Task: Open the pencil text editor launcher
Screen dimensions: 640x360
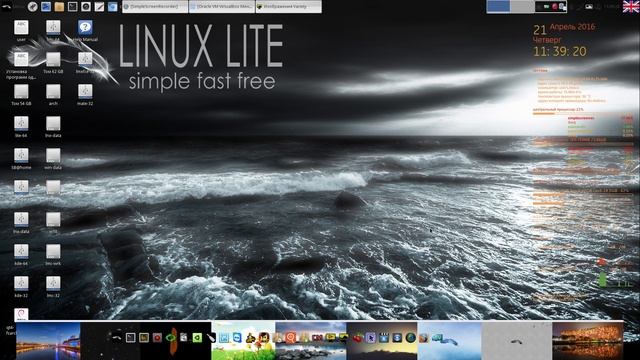Action: 99,7
